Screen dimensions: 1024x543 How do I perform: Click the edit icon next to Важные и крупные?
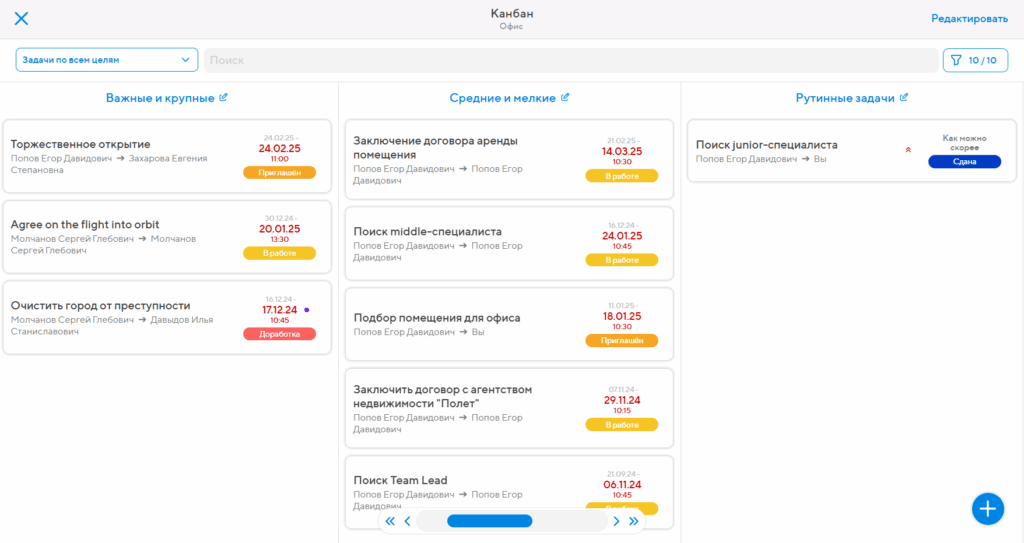(x=224, y=98)
